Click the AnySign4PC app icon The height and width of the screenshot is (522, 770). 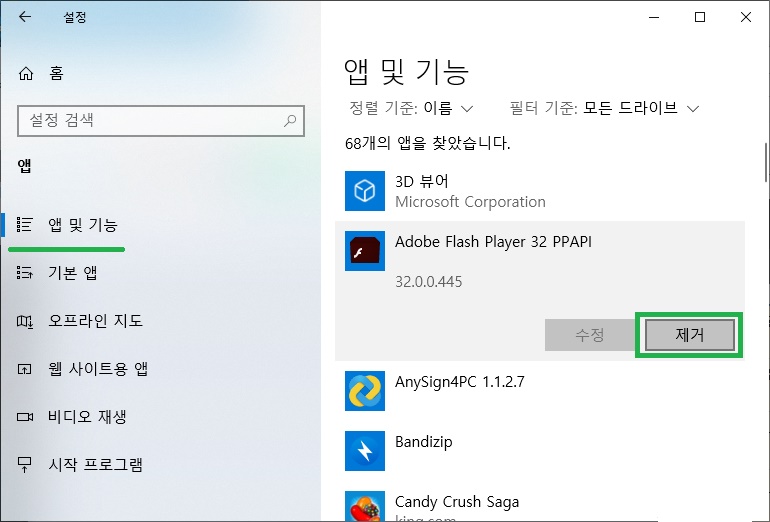click(x=365, y=391)
